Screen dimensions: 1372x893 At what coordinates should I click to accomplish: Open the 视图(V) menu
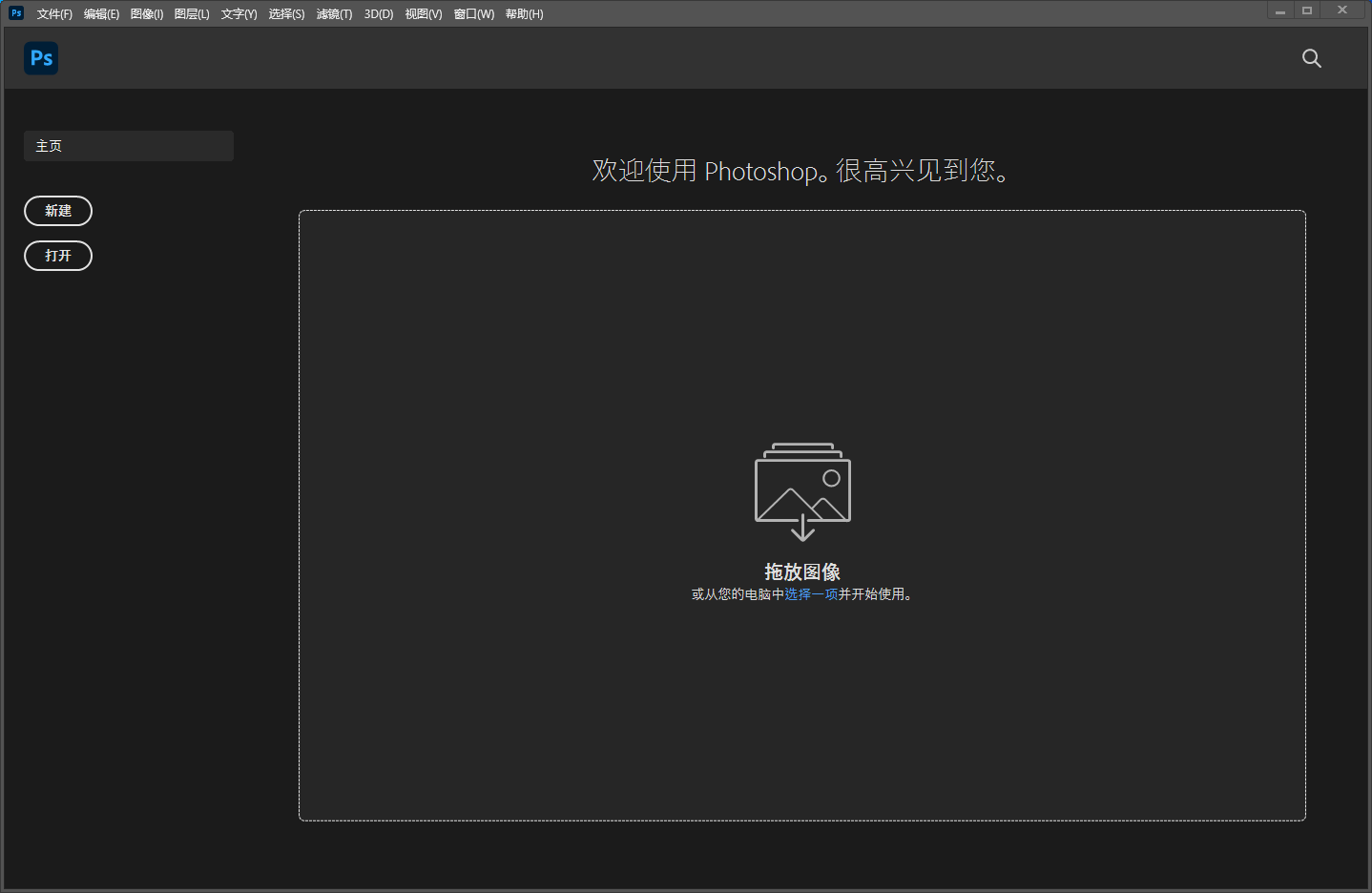[424, 14]
